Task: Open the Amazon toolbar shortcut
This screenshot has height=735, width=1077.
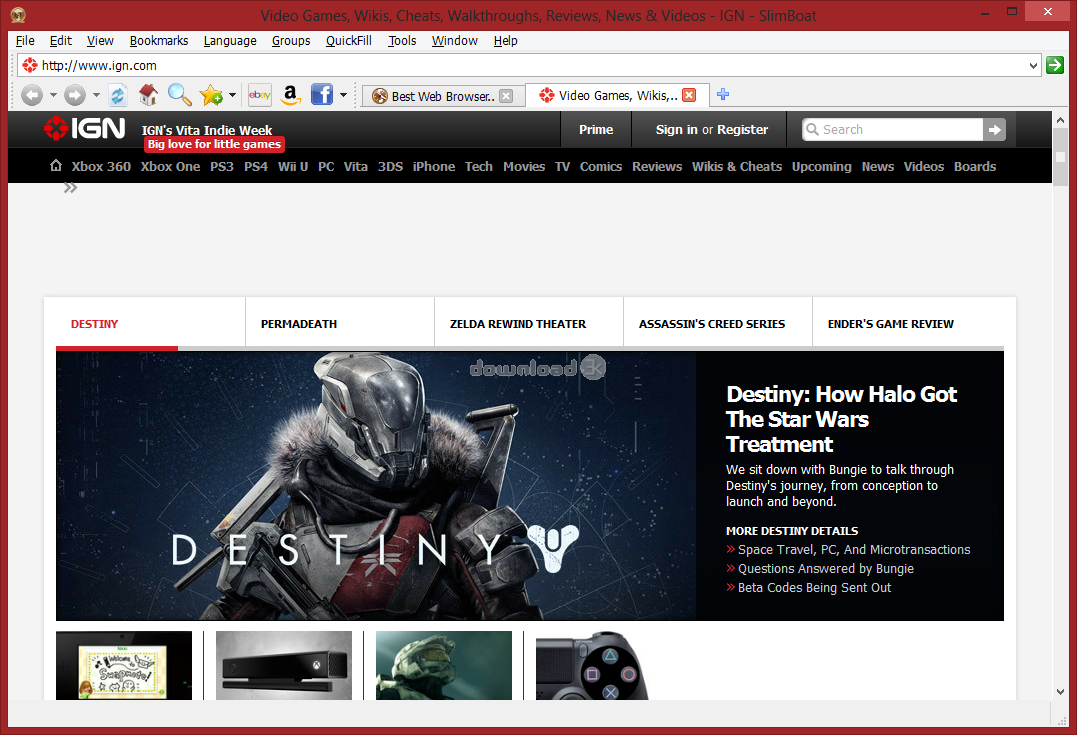Action: (291, 95)
